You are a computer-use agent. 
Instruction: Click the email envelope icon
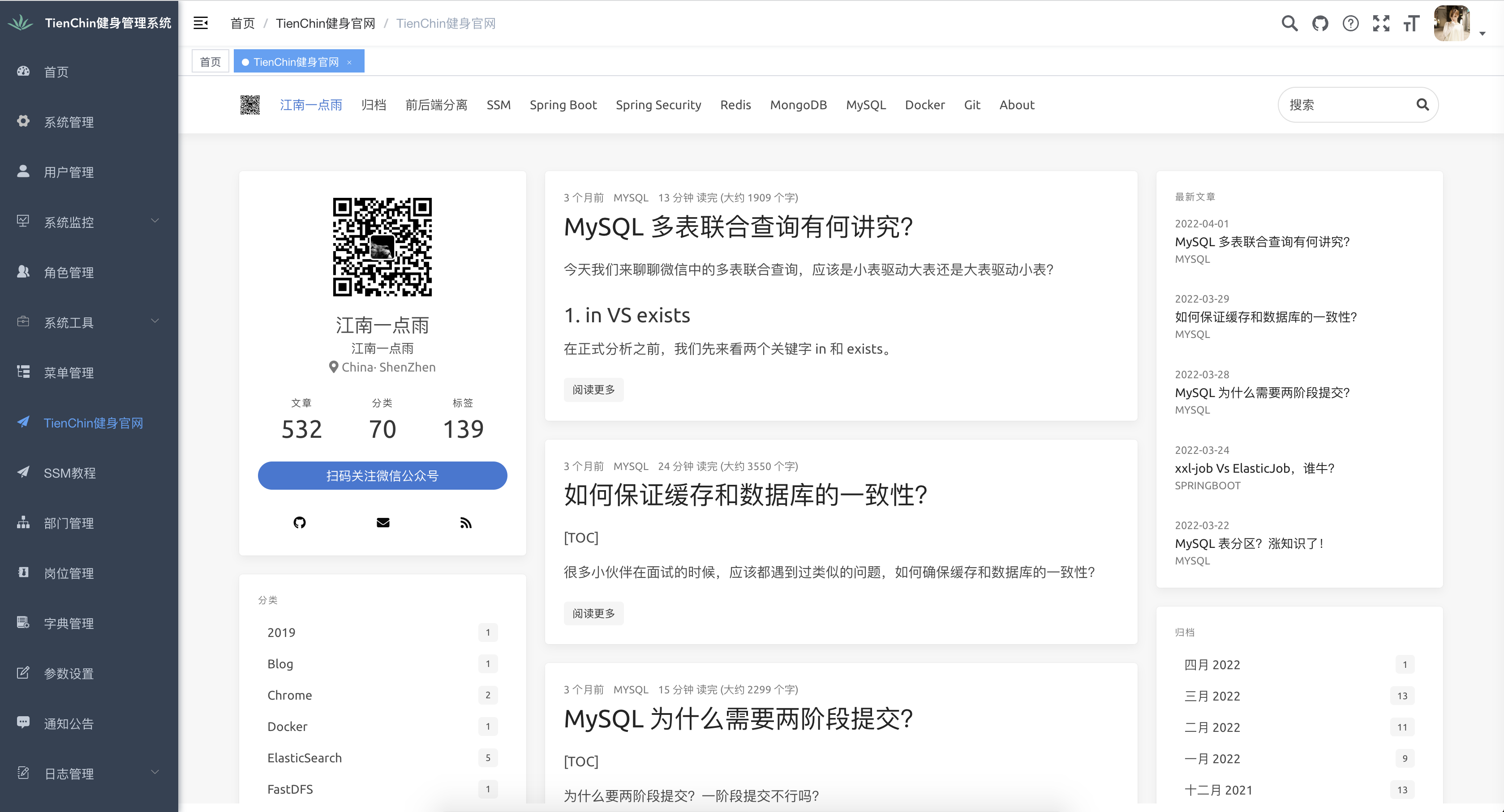(382, 523)
